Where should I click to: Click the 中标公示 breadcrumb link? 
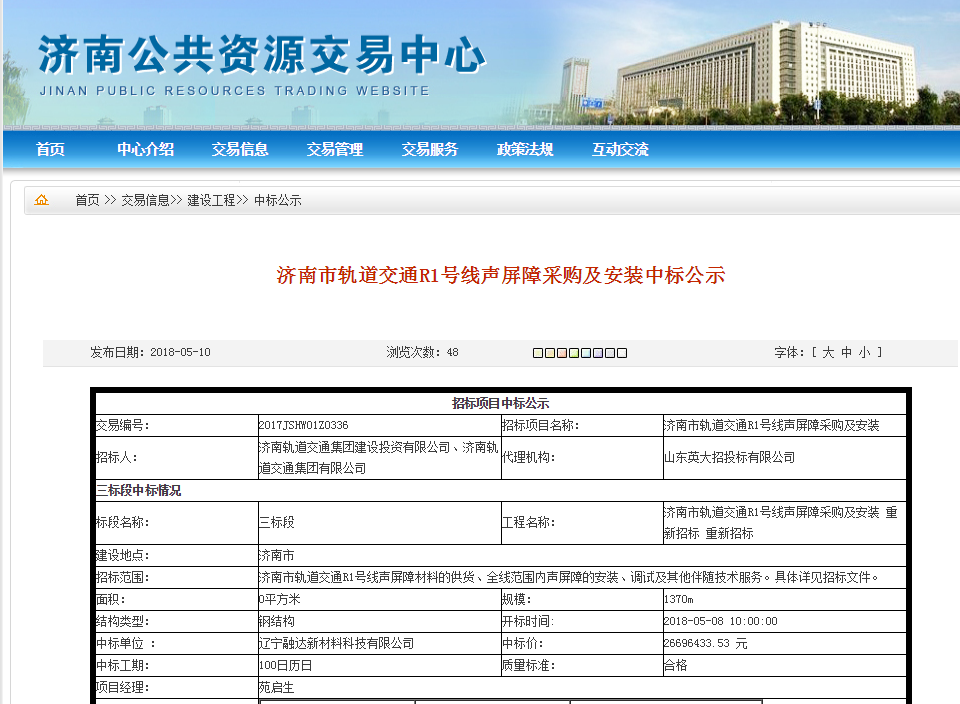(x=277, y=200)
